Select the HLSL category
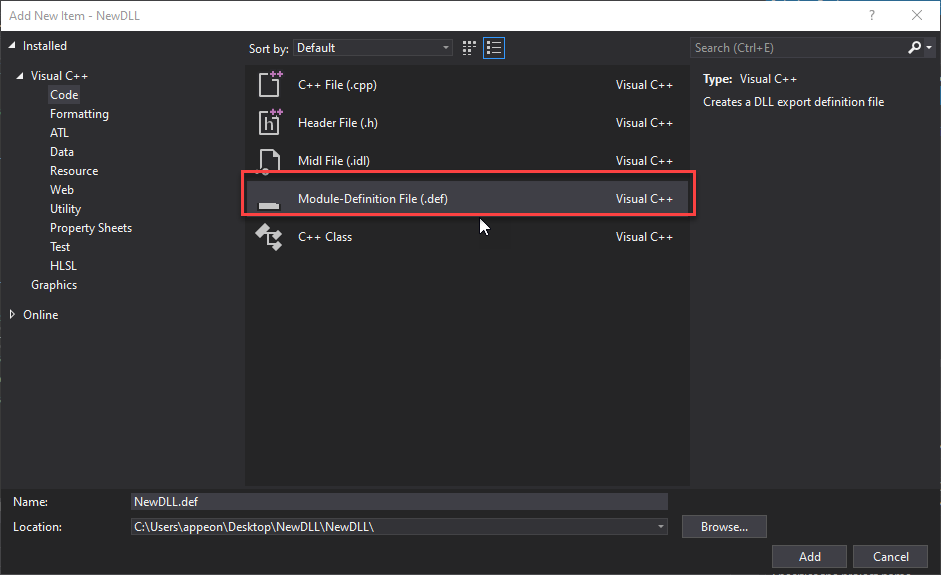Image resolution: width=941 pixels, height=575 pixels. tap(63, 266)
